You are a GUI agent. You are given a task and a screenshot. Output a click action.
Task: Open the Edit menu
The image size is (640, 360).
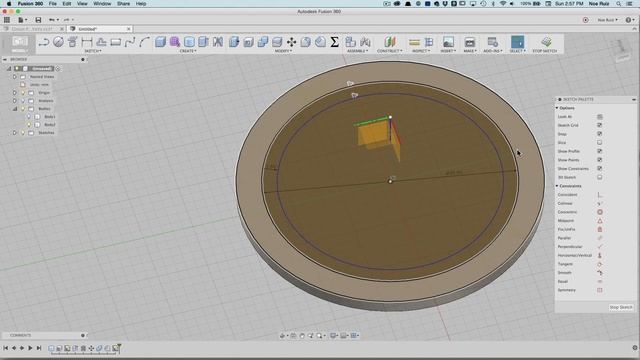point(67,4)
